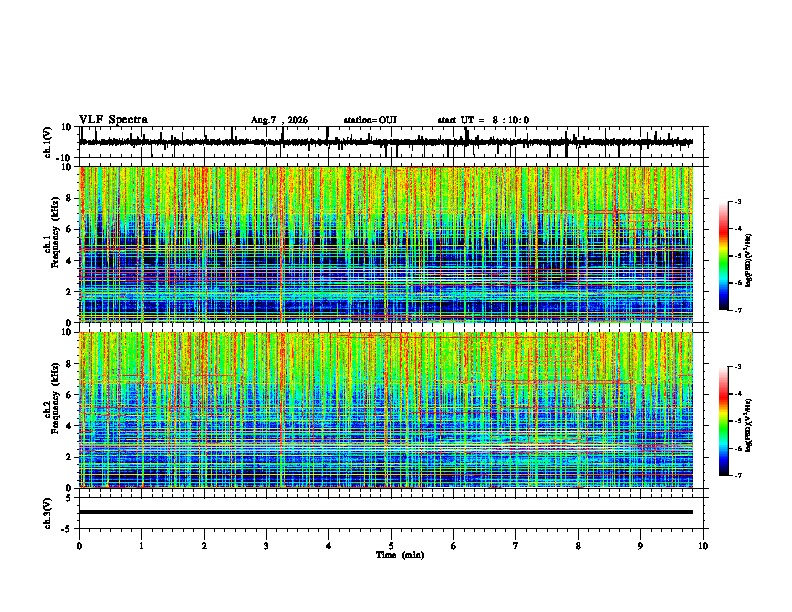Click time-axis tick label "2"
The height and width of the screenshot is (612, 792).
(204, 546)
